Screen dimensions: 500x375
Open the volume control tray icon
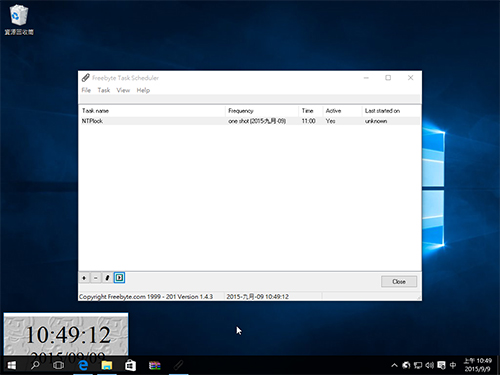(x=429, y=365)
